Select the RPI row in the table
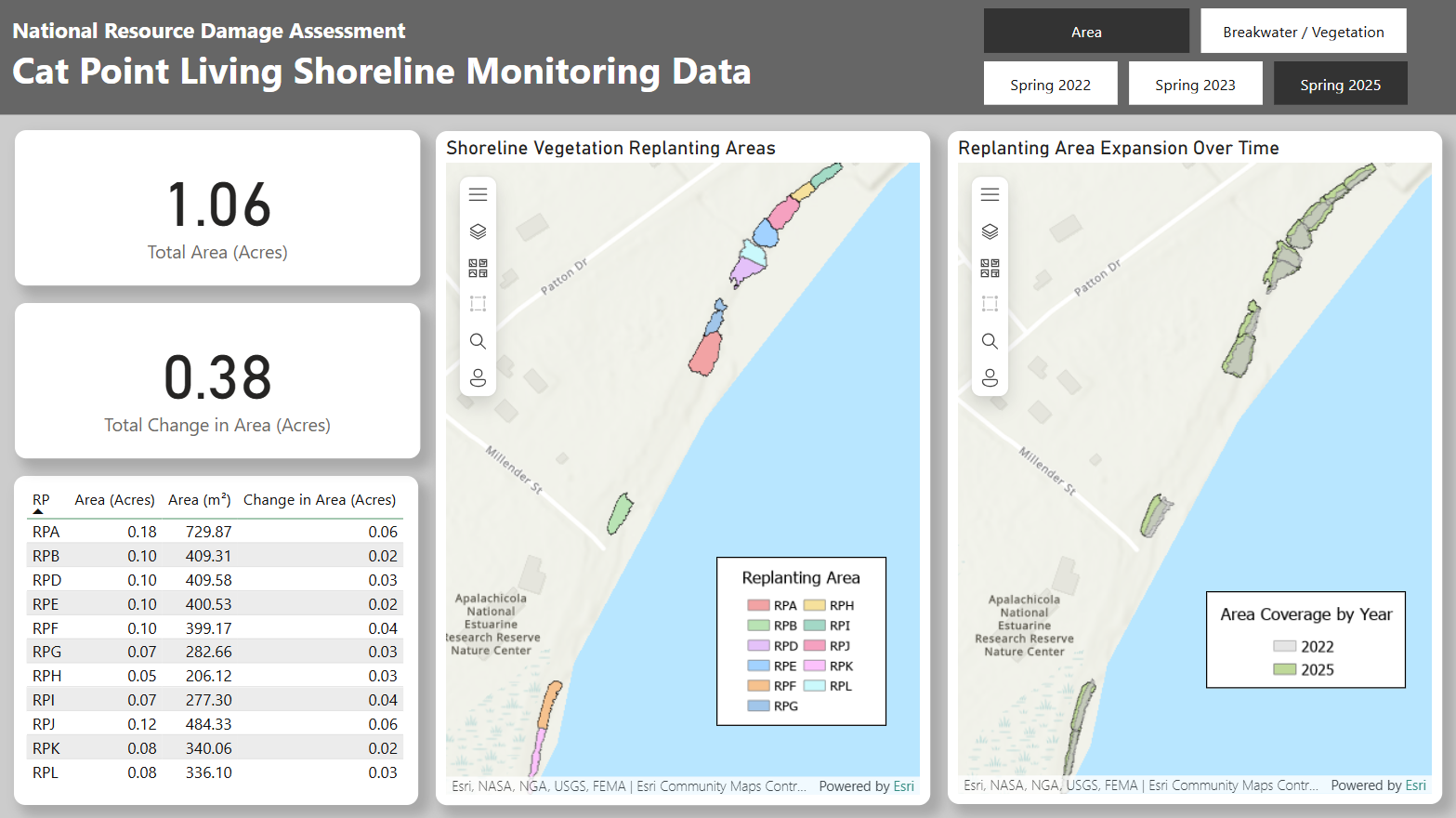 coord(215,700)
